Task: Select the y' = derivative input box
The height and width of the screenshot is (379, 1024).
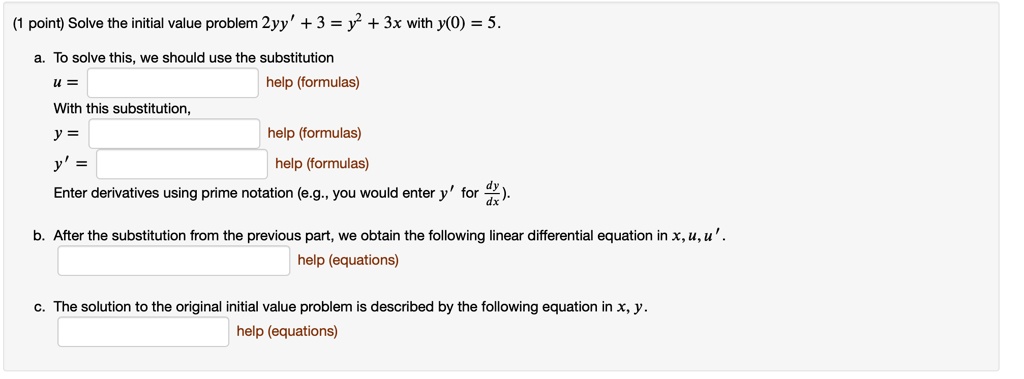Action: 182,163
